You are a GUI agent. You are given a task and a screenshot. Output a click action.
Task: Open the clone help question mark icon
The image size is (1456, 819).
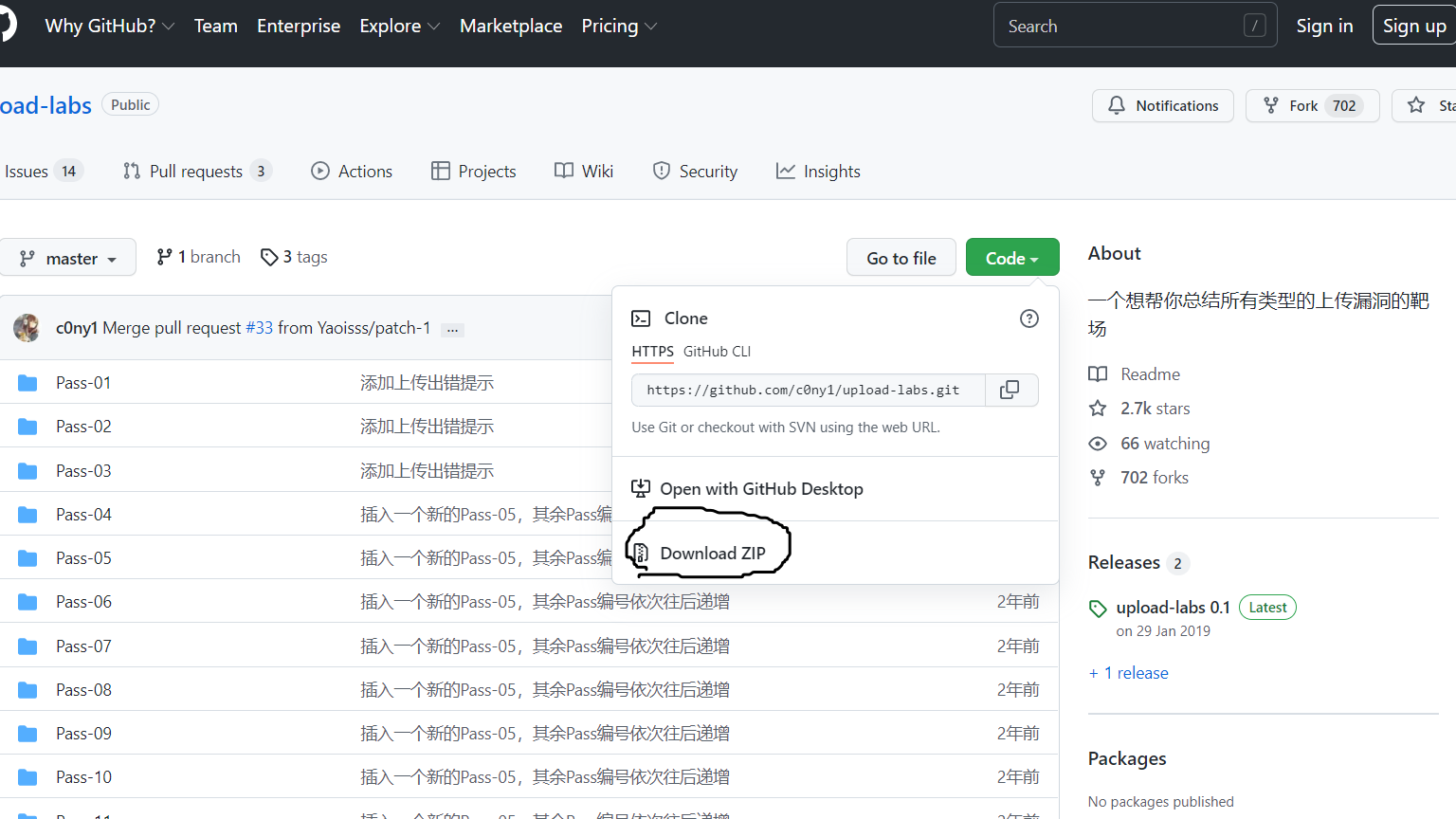click(1029, 318)
